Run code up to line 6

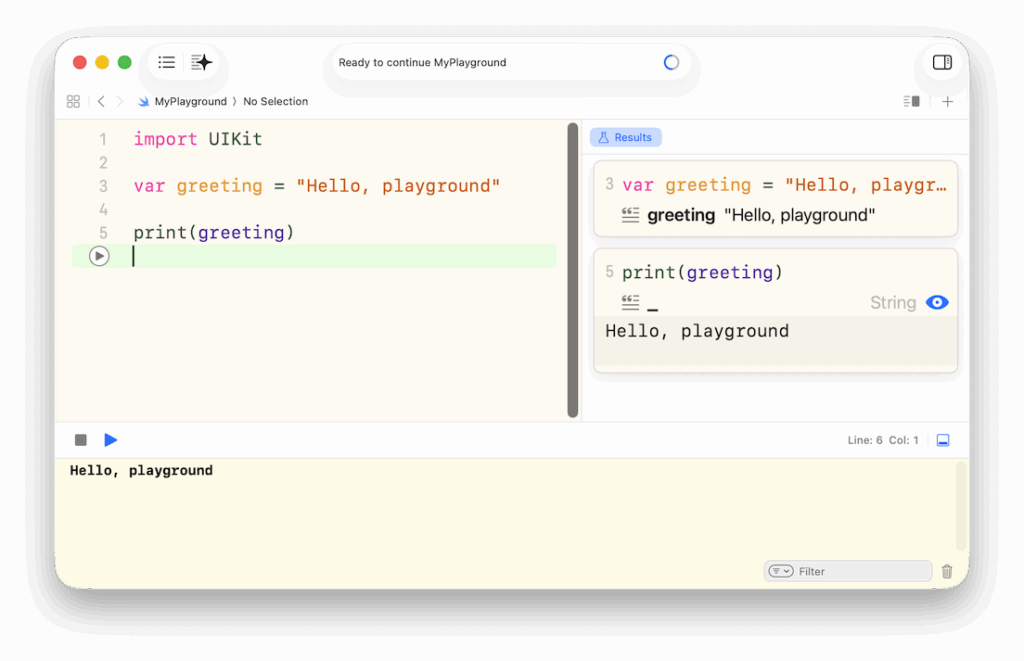(99, 256)
